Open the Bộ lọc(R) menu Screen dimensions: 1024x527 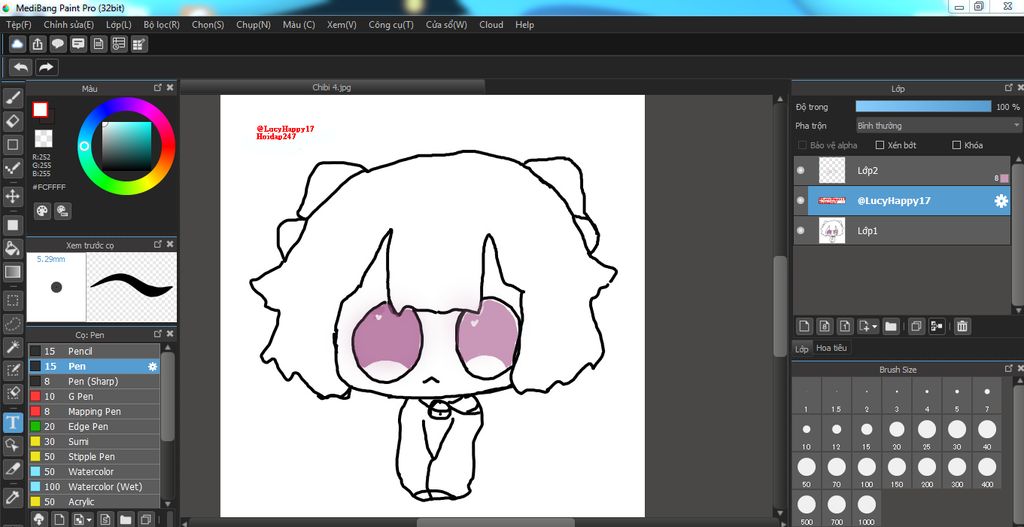(x=161, y=25)
